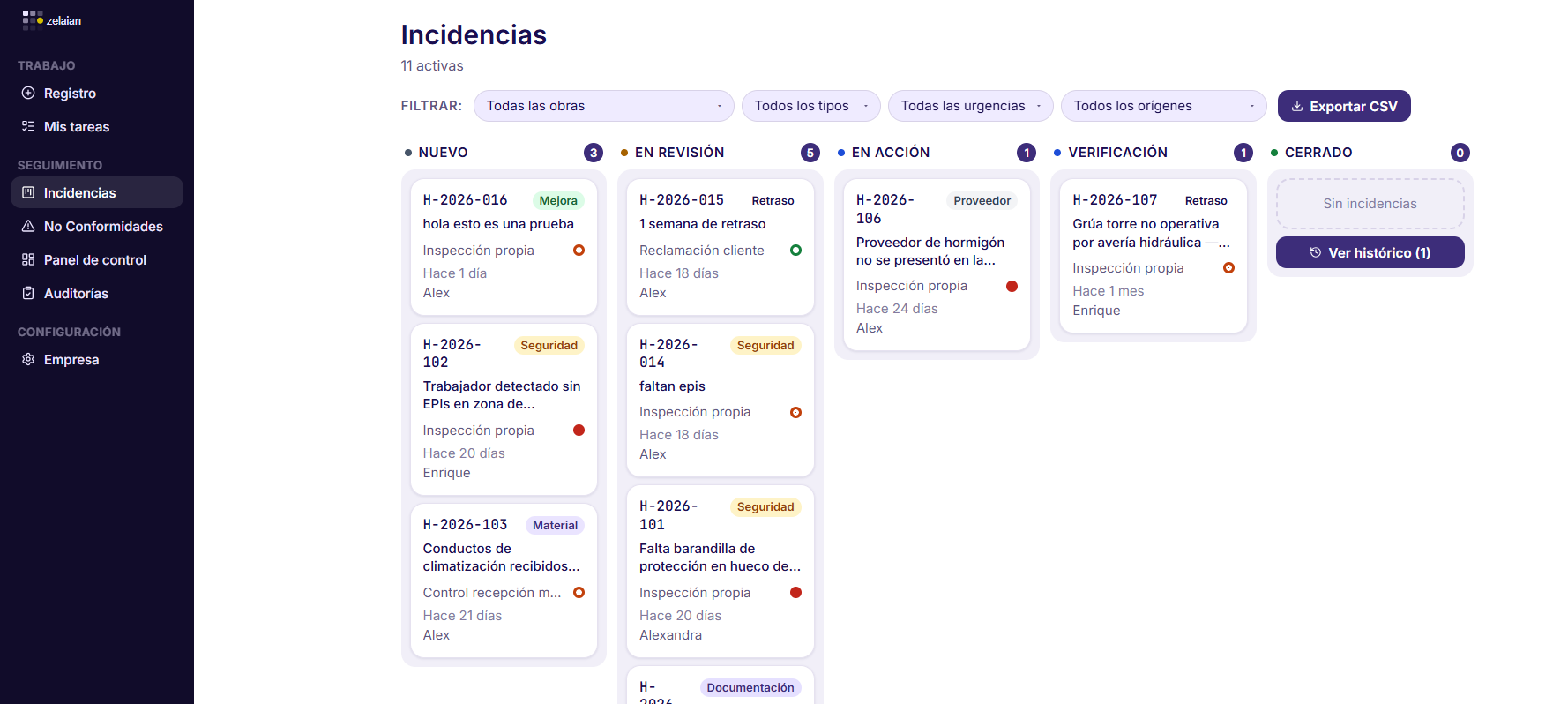Viewport: 1568px width, 704px height.
Task: Open the Todas las urgencias dropdown
Action: pos(971,106)
